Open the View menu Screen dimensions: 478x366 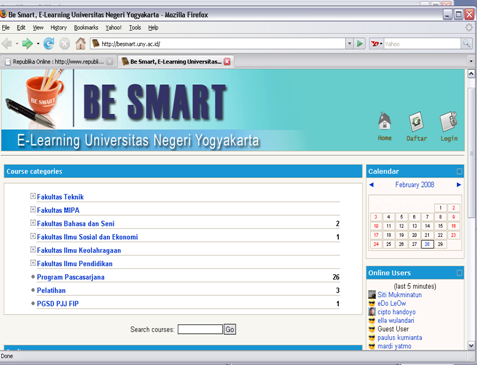(x=38, y=28)
